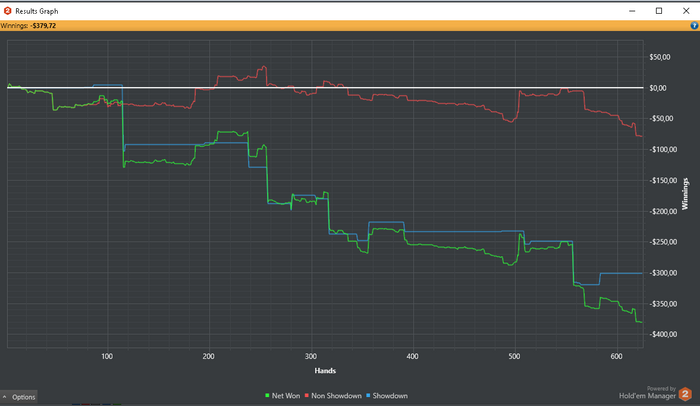This screenshot has width=700, height=406.
Task: Minimize the Results Graph window
Action: [632, 11]
